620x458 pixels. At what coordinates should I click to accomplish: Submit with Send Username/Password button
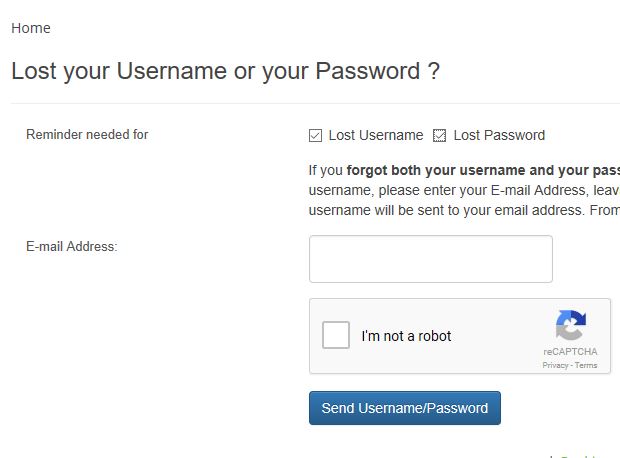405,408
